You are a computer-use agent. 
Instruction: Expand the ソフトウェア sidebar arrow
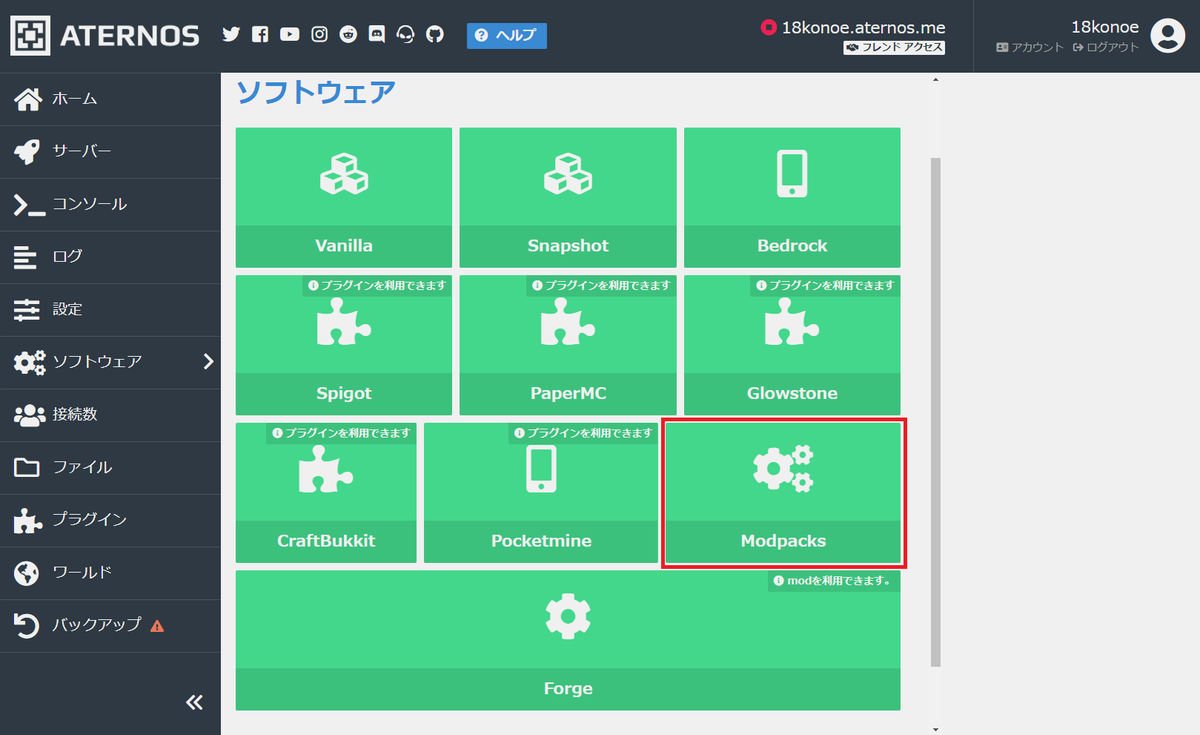[208, 361]
